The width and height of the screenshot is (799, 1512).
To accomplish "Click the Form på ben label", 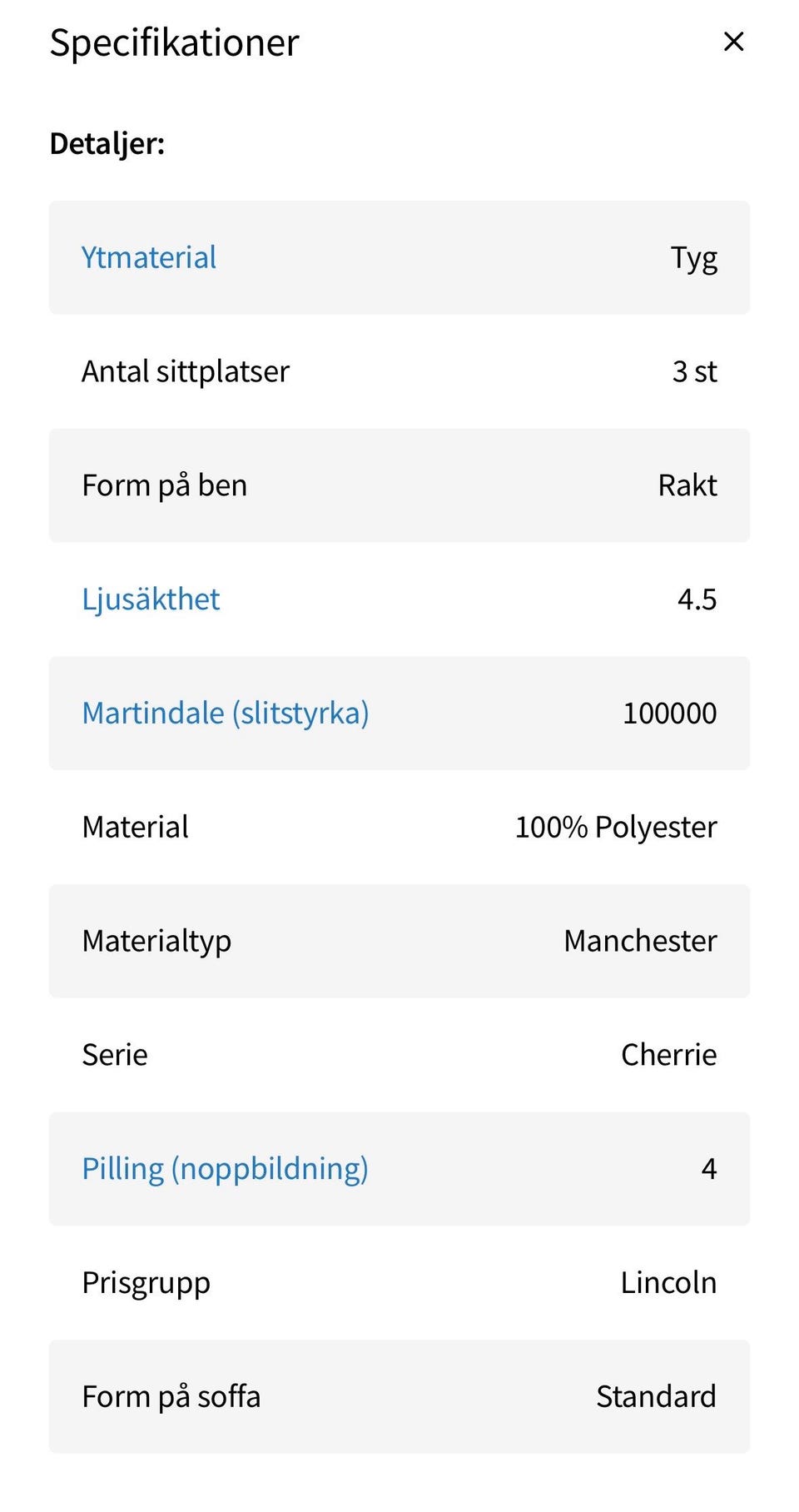I will point(165,485).
